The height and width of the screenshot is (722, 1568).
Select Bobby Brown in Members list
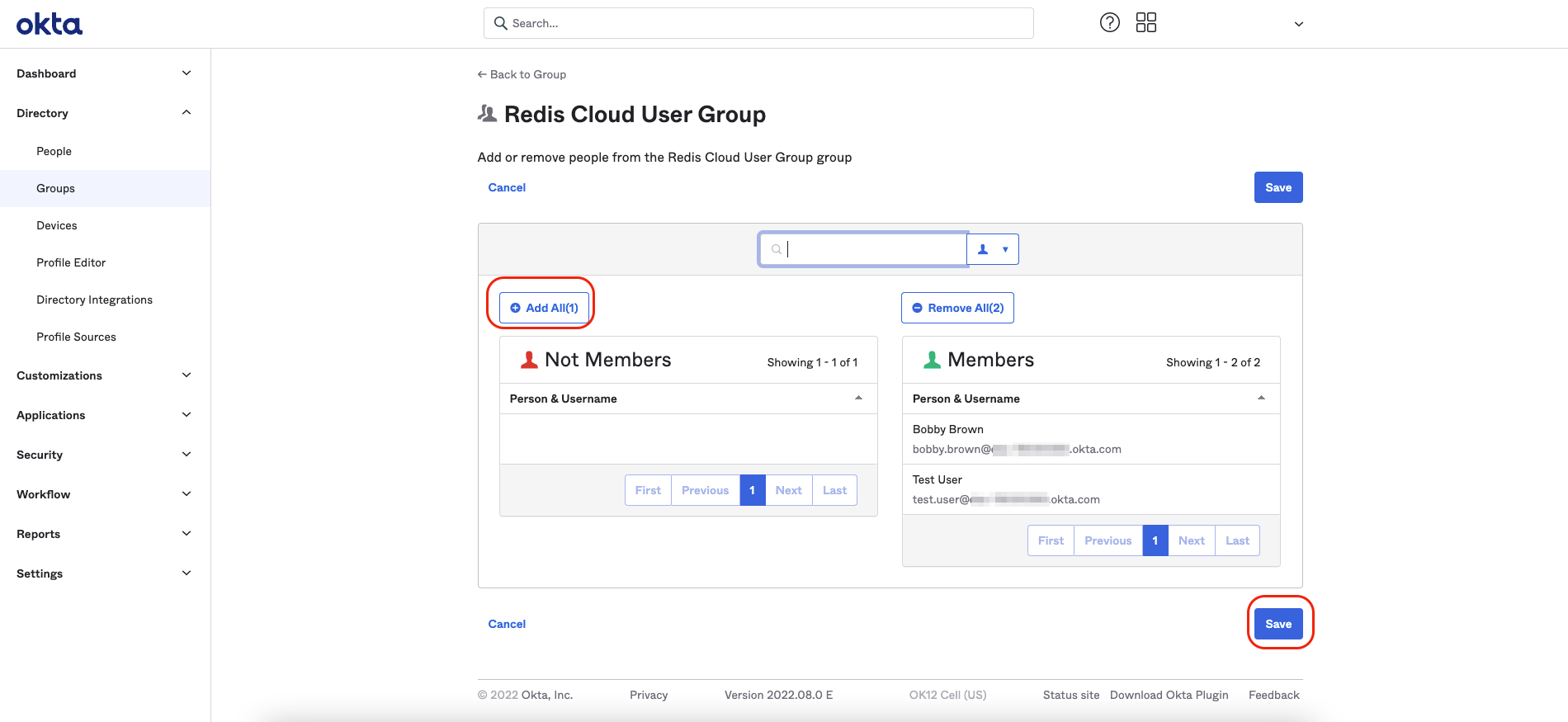coord(948,430)
